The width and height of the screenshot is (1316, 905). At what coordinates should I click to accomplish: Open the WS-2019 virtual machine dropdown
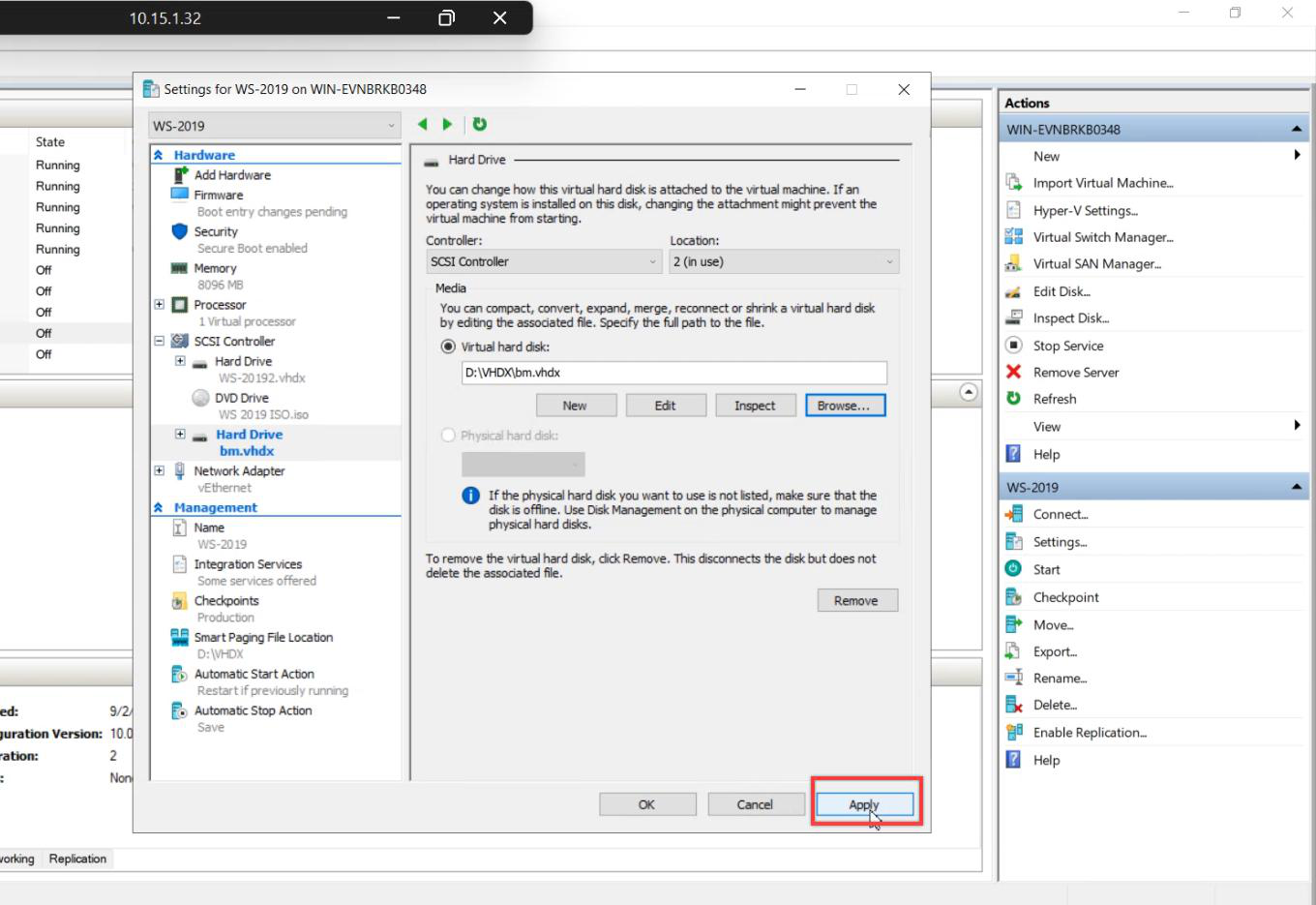click(275, 126)
